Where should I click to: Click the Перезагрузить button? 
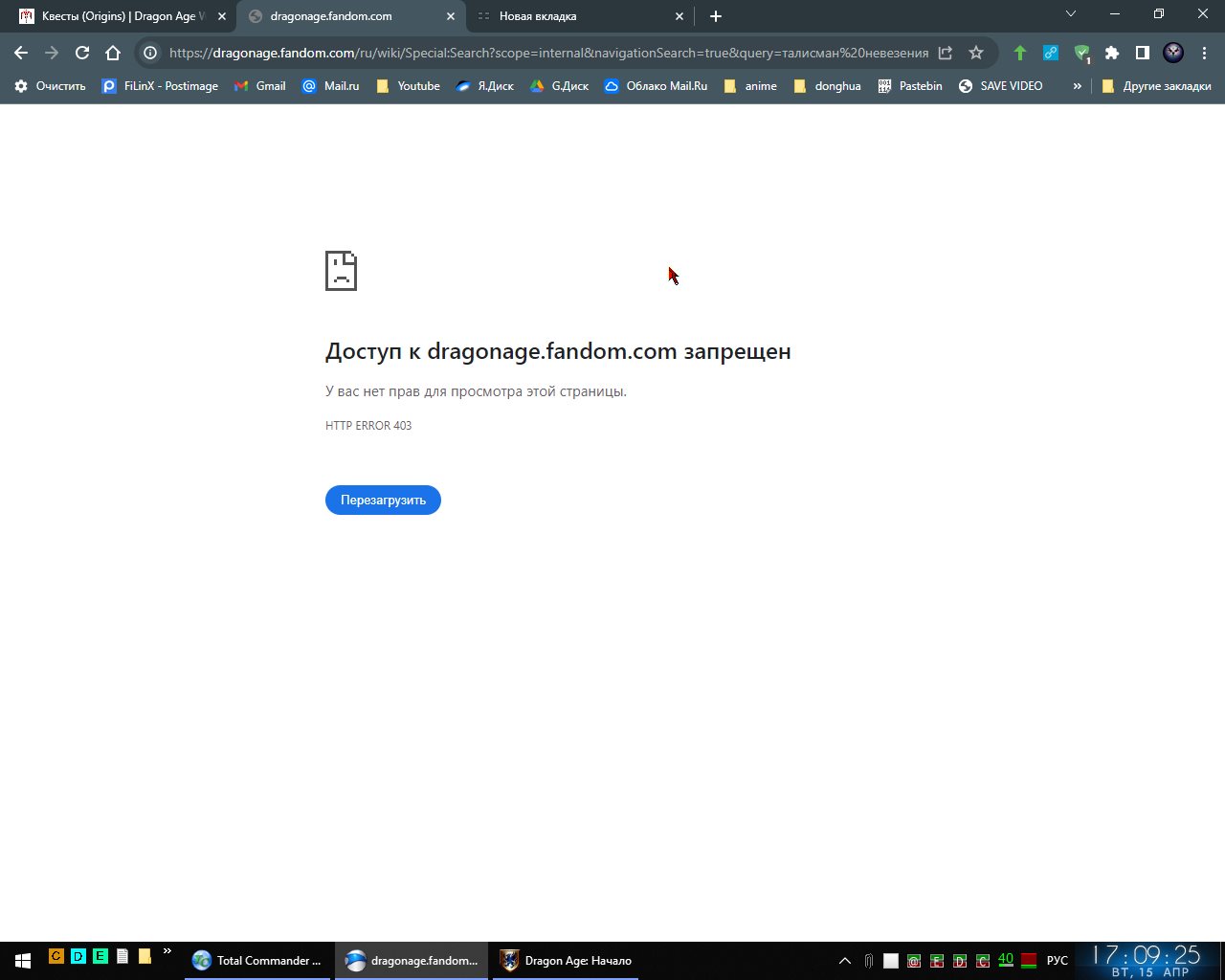pos(383,500)
